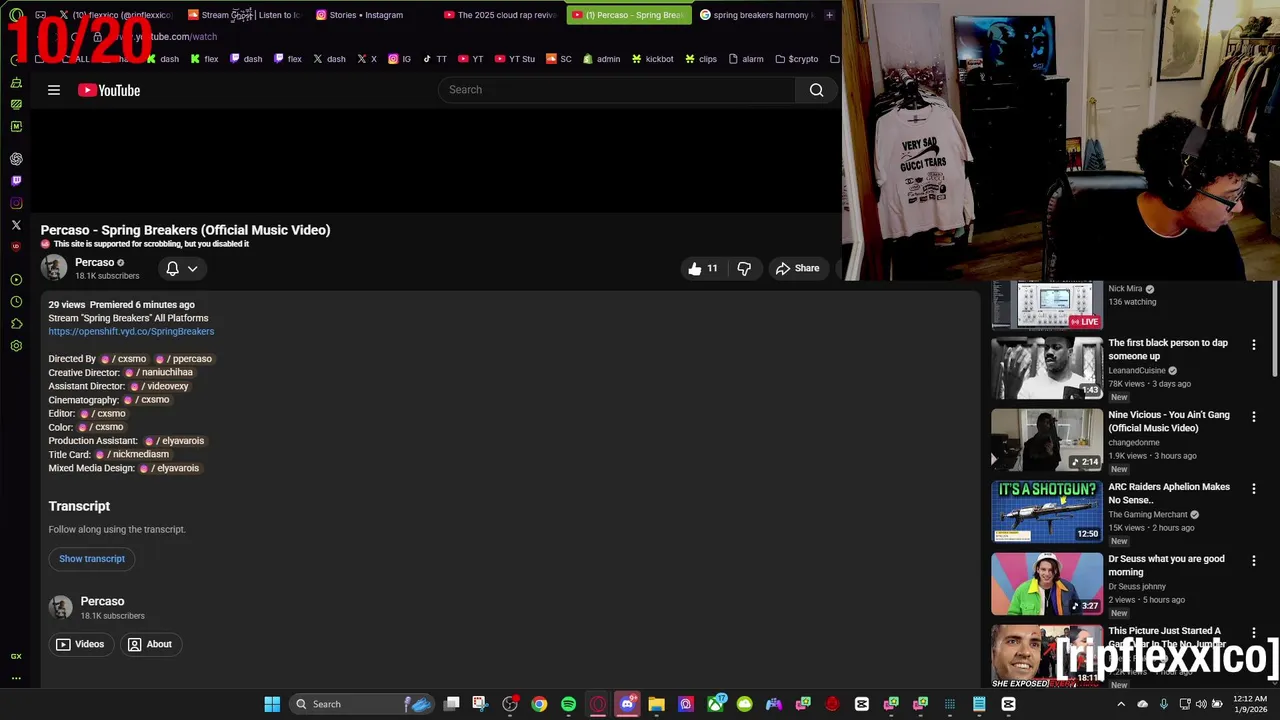Open options for first black person video
Image resolution: width=1280 pixels, height=720 pixels.
pyautogui.click(x=1253, y=344)
